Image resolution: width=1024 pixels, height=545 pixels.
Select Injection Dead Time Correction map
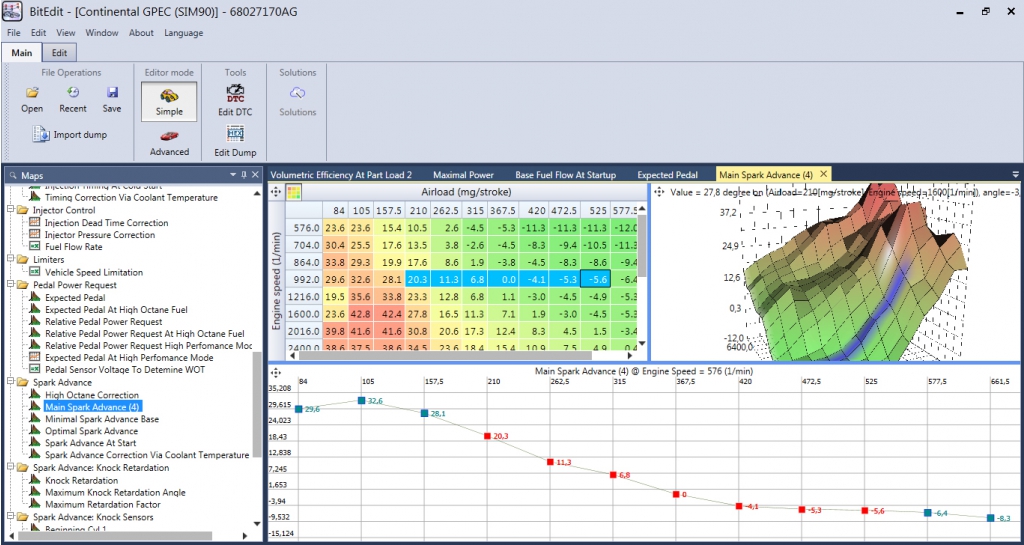106,223
